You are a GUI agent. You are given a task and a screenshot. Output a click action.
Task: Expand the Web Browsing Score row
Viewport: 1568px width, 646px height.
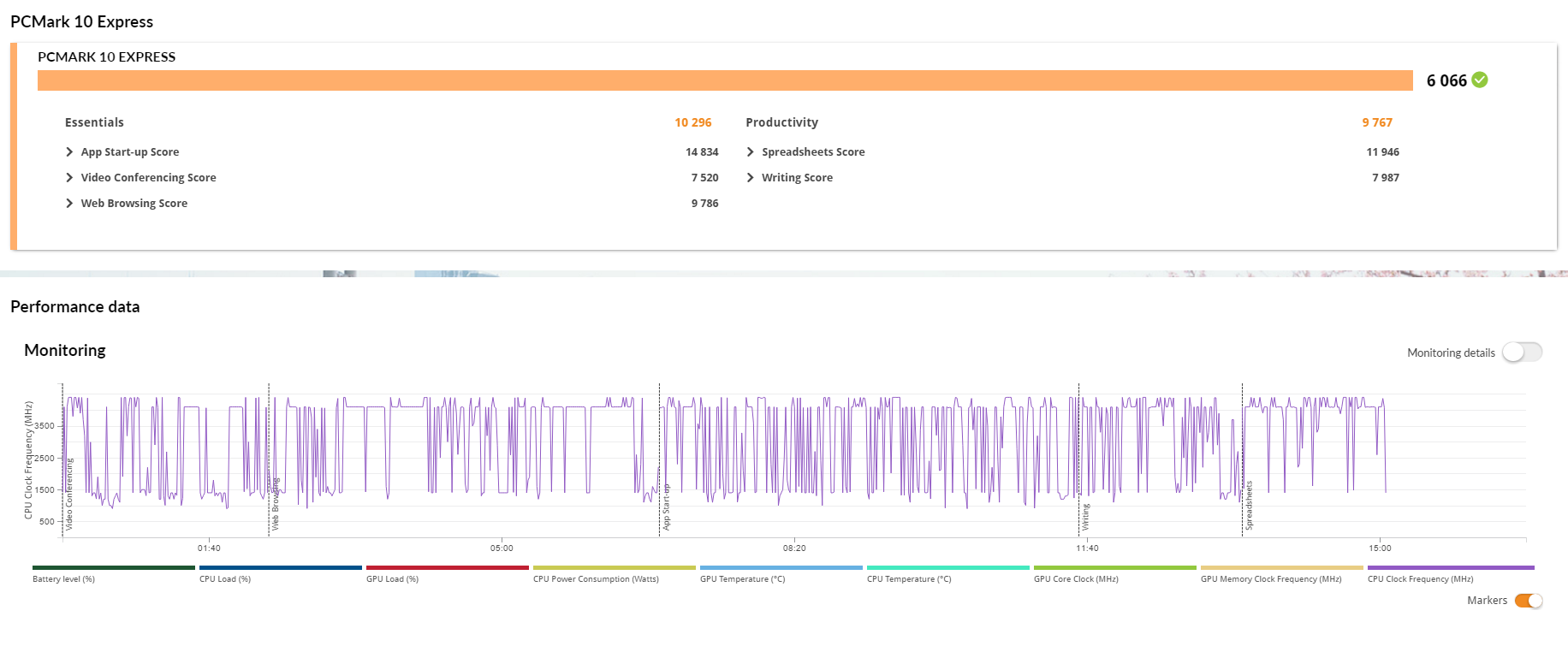(x=69, y=204)
